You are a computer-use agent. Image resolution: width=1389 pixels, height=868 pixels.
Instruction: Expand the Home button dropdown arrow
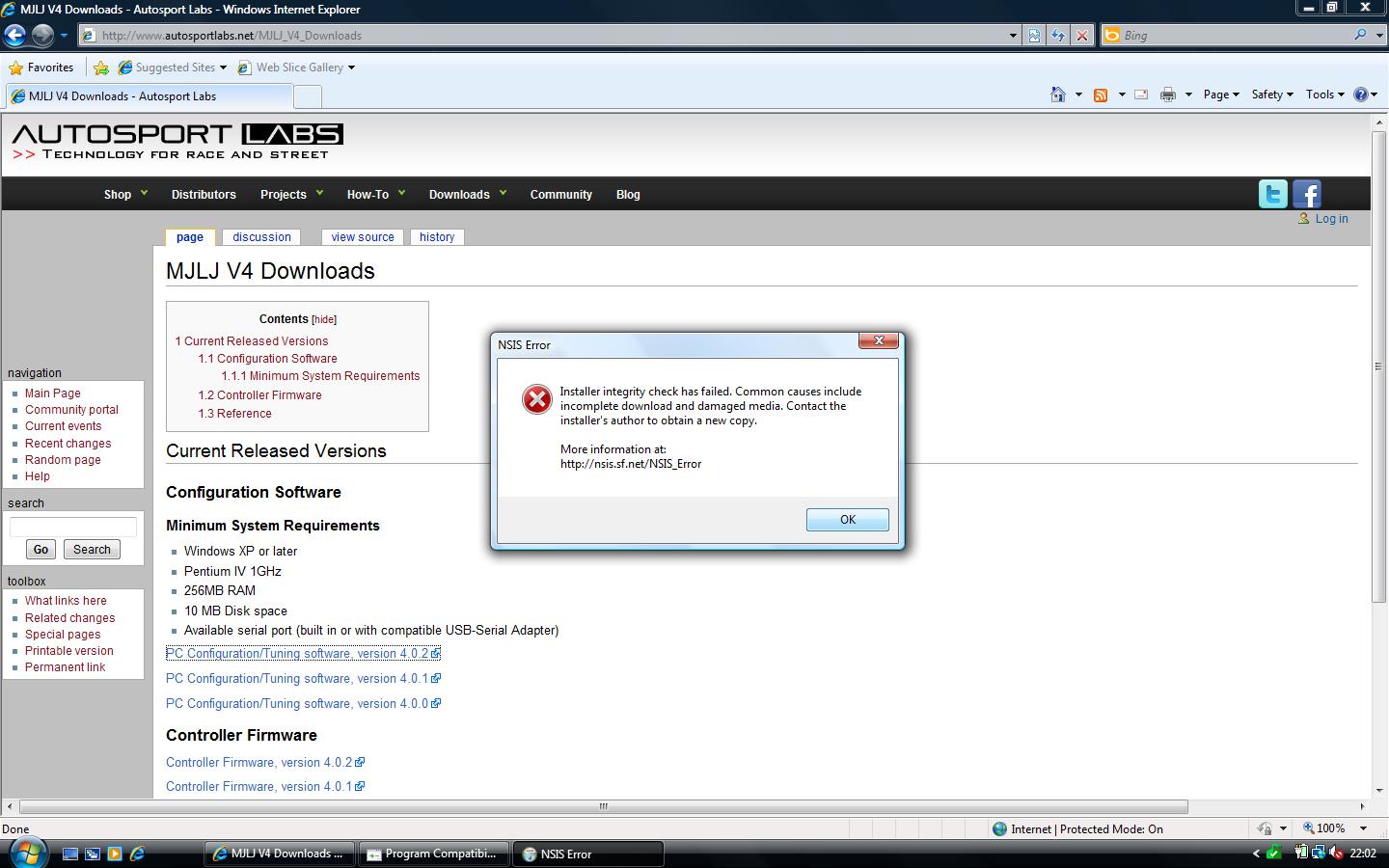click(1078, 95)
